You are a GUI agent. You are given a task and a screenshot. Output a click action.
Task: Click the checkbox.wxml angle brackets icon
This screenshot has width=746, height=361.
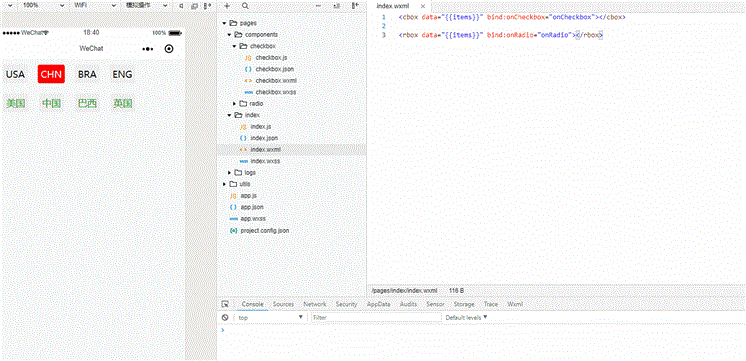click(248, 80)
